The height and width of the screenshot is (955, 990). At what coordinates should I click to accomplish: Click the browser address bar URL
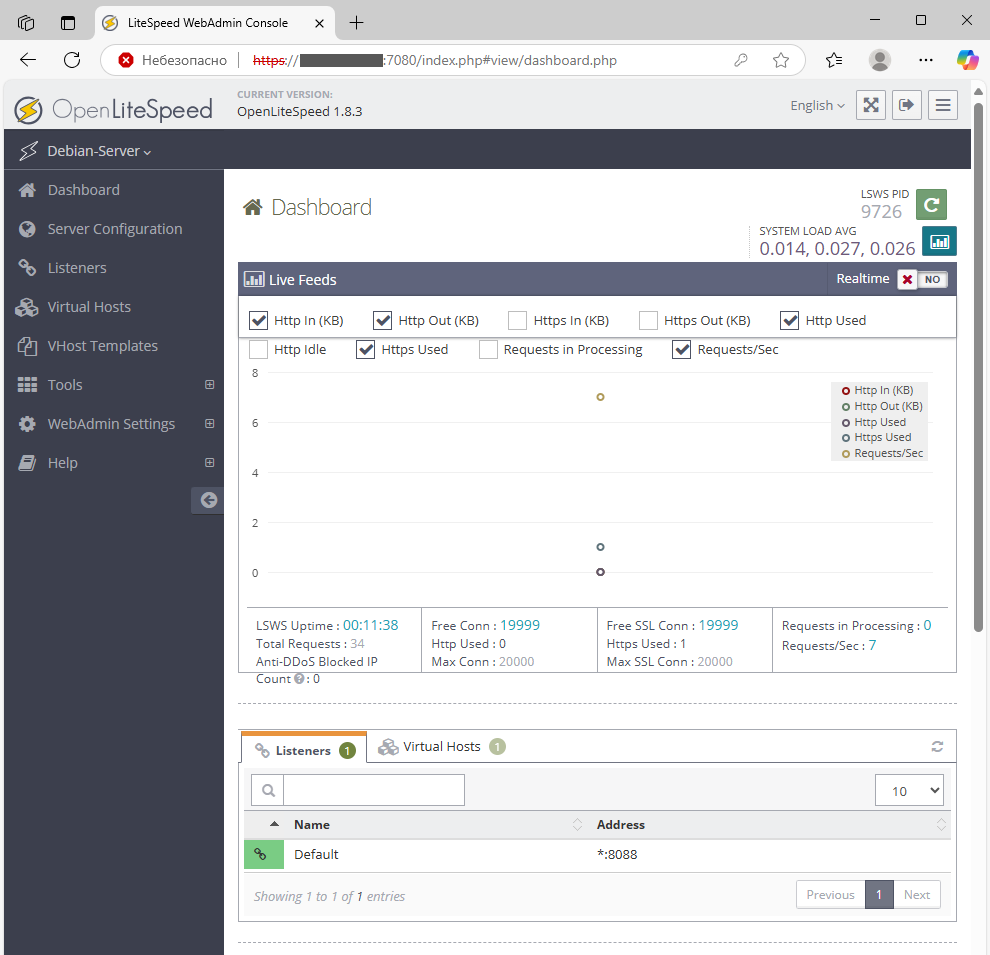pos(434,60)
